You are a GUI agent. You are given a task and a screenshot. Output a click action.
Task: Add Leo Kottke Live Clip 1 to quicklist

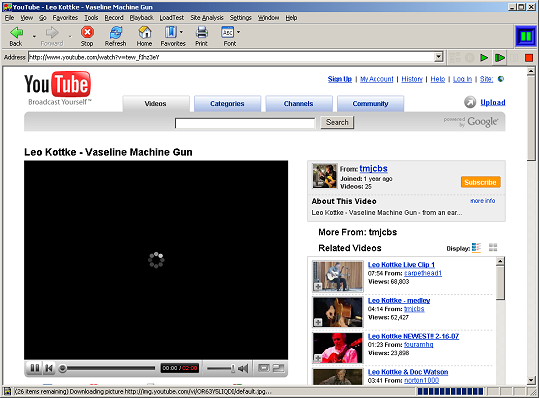click(318, 286)
